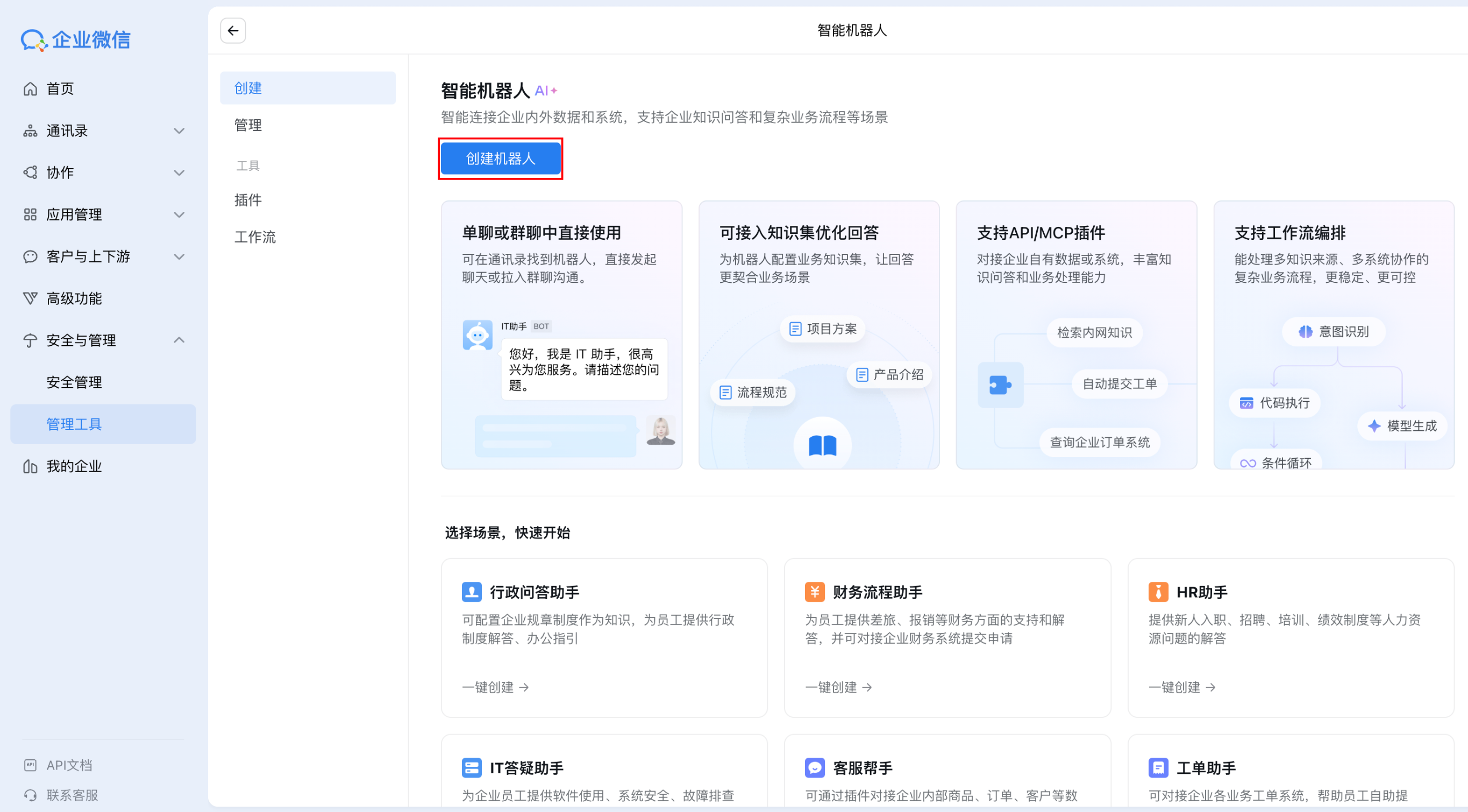Click the 选择场景，快速开始 heading
Screen dimensions: 1468x812
507,533
